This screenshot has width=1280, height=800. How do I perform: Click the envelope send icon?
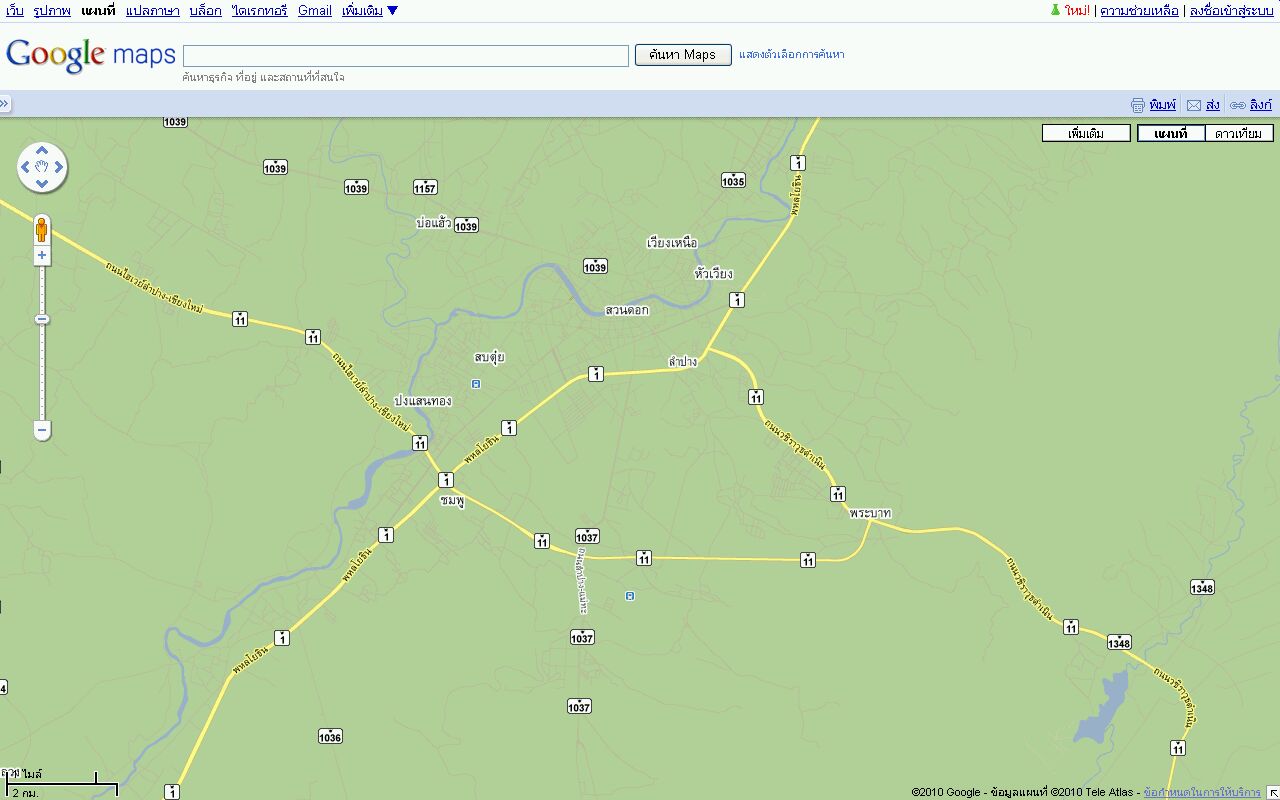(1193, 105)
